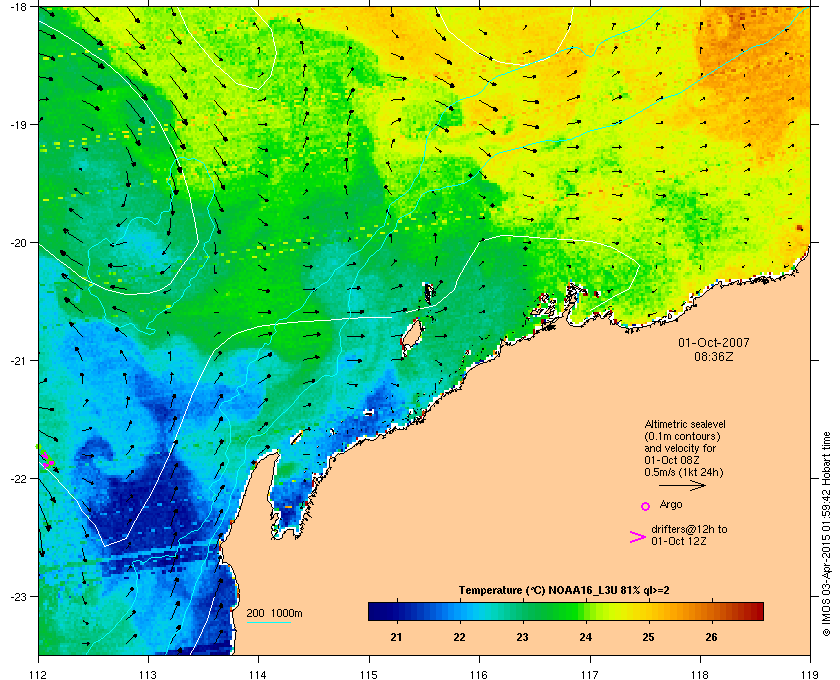The height and width of the screenshot is (680, 840).
Task: Click colorbar tick label 22
Action: [x=459, y=637]
